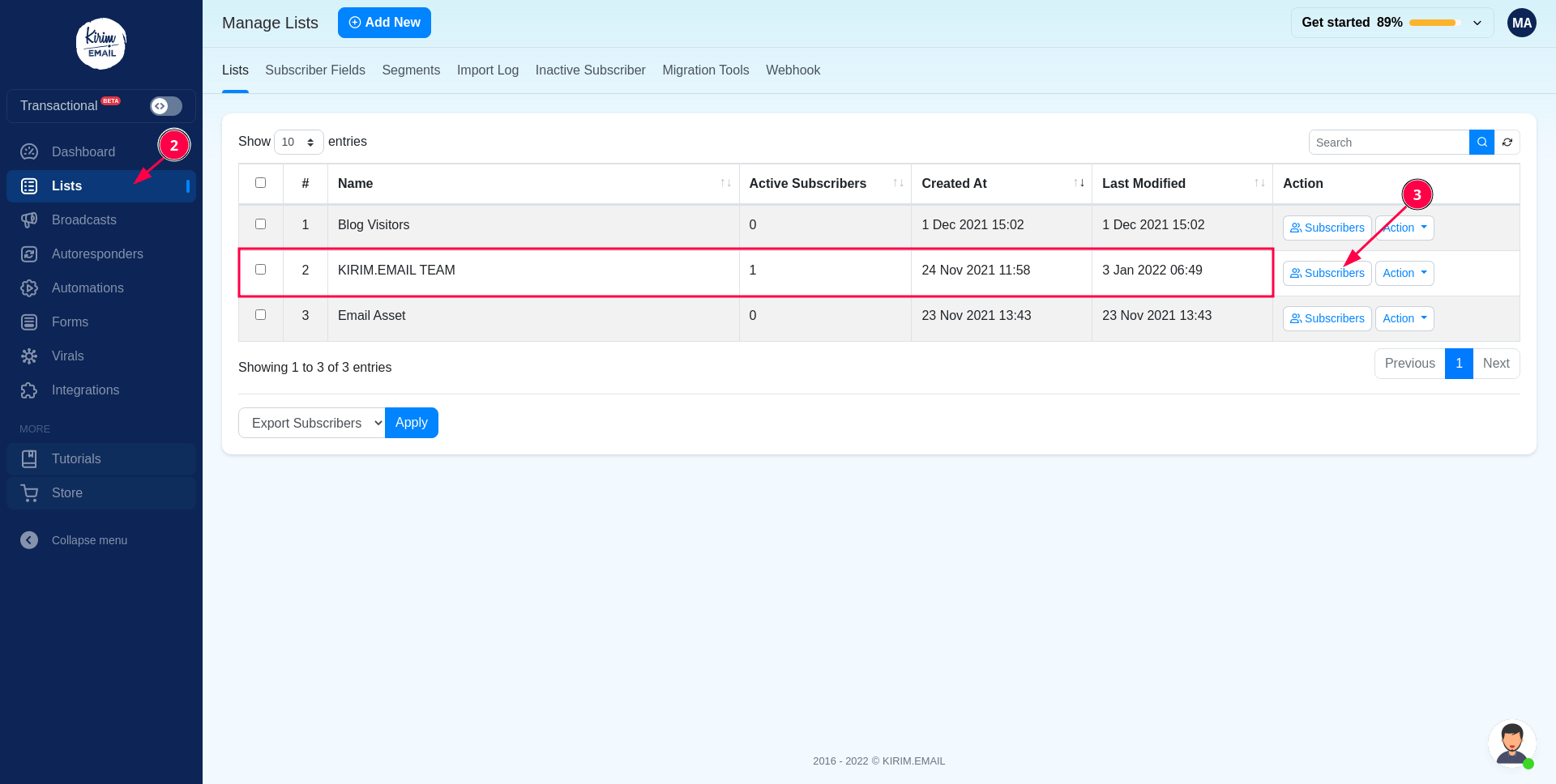Enable the Transactional beta toggle
This screenshot has height=784, width=1556.
[165, 106]
